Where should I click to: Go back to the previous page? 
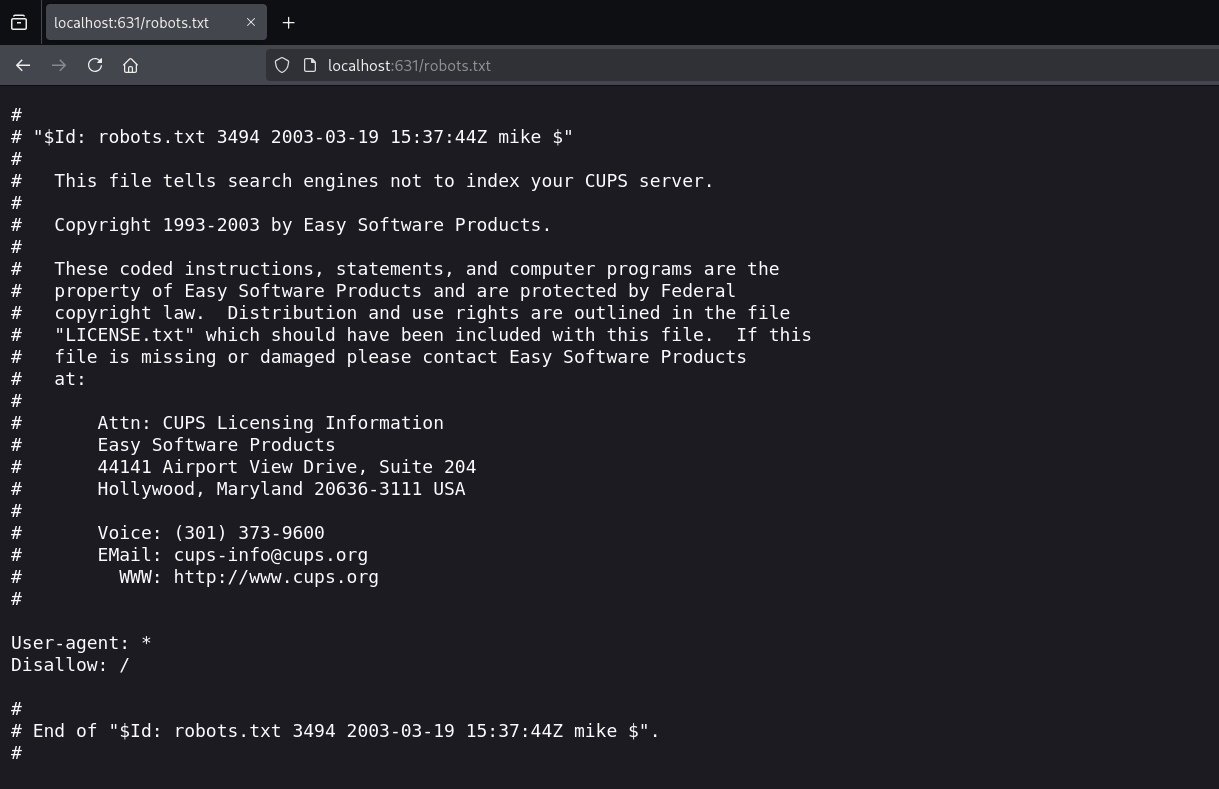tap(23, 65)
